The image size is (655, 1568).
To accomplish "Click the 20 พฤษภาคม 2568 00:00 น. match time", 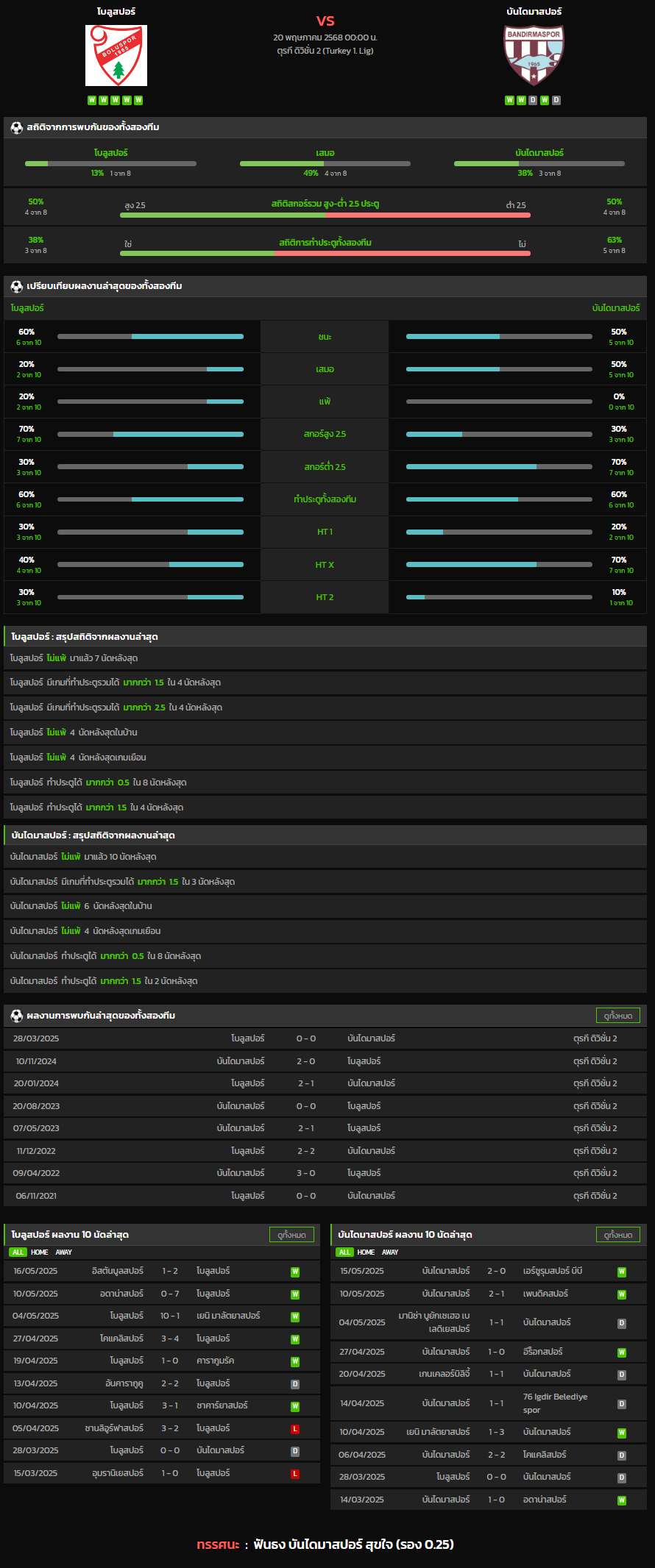I will pos(325,38).
